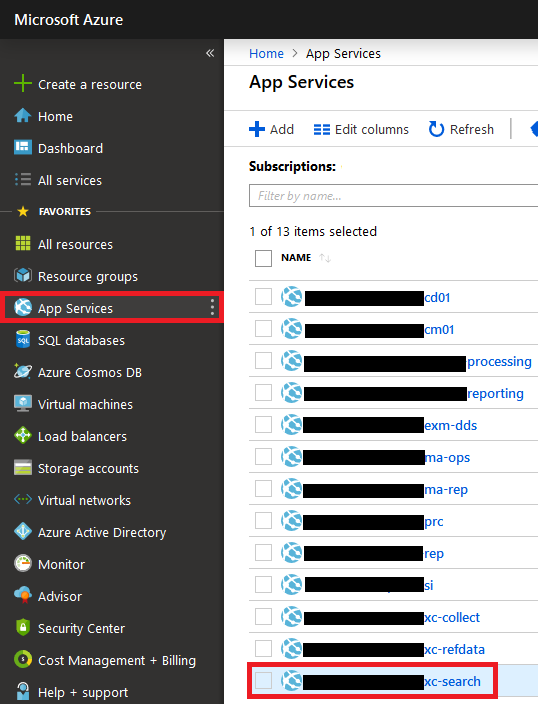Click the Azure Active Directory icon
The width and height of the screenshot is (538, 704).
pyautogui.click(x=22, y=532)
